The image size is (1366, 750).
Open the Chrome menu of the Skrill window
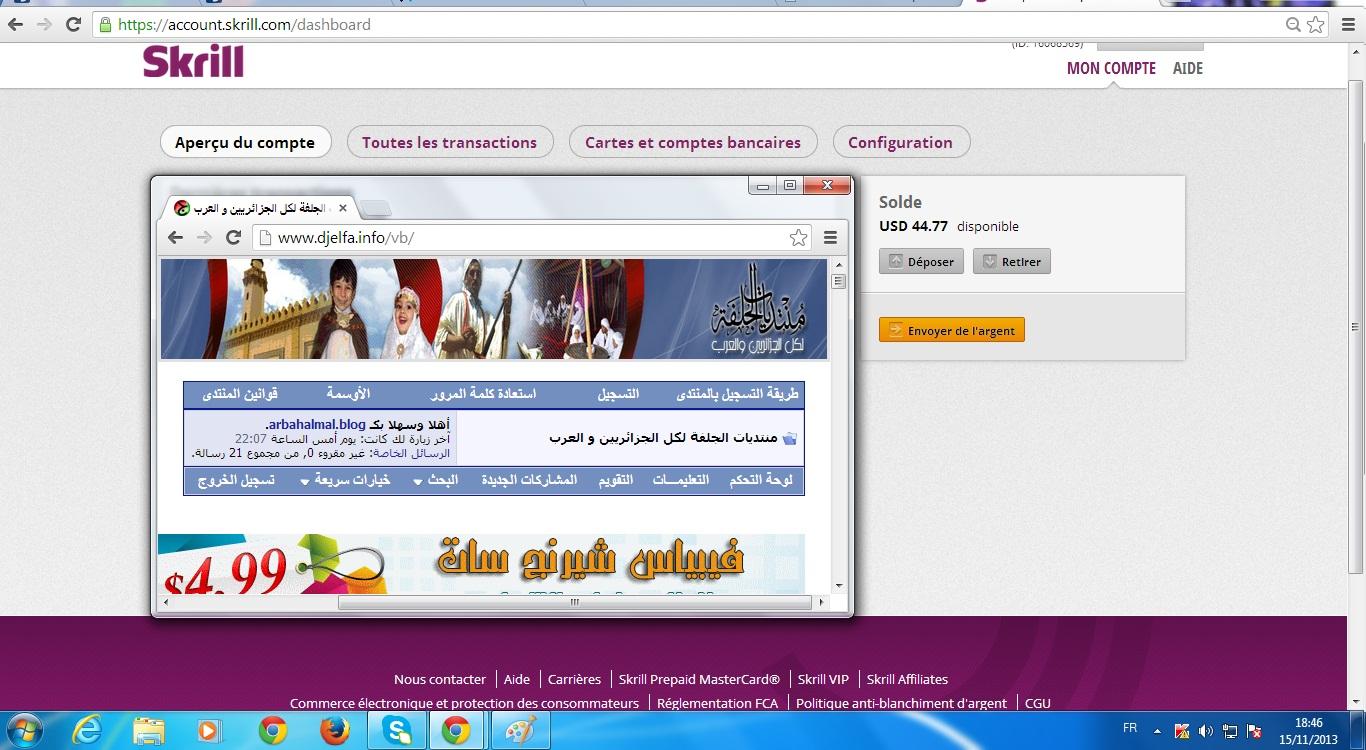click(x=1348, y=24)
